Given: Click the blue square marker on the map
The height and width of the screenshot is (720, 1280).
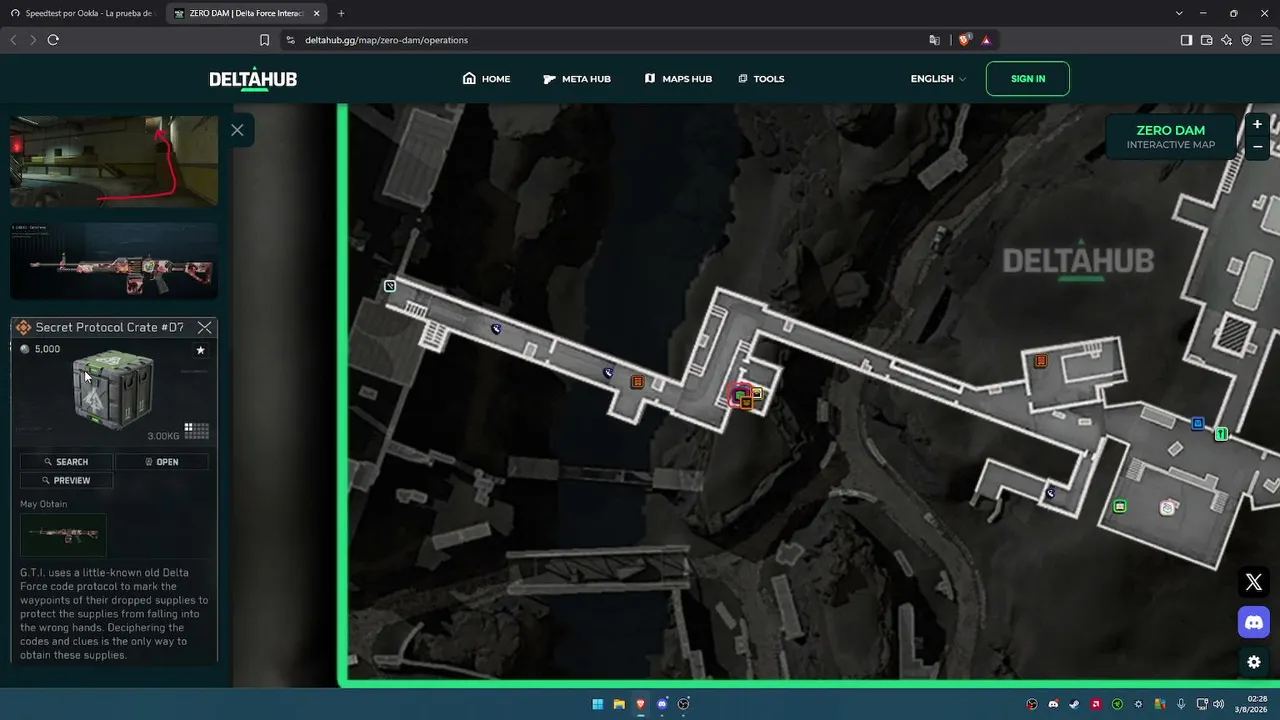Looking at the screenshot, I should click(1198, 424).
